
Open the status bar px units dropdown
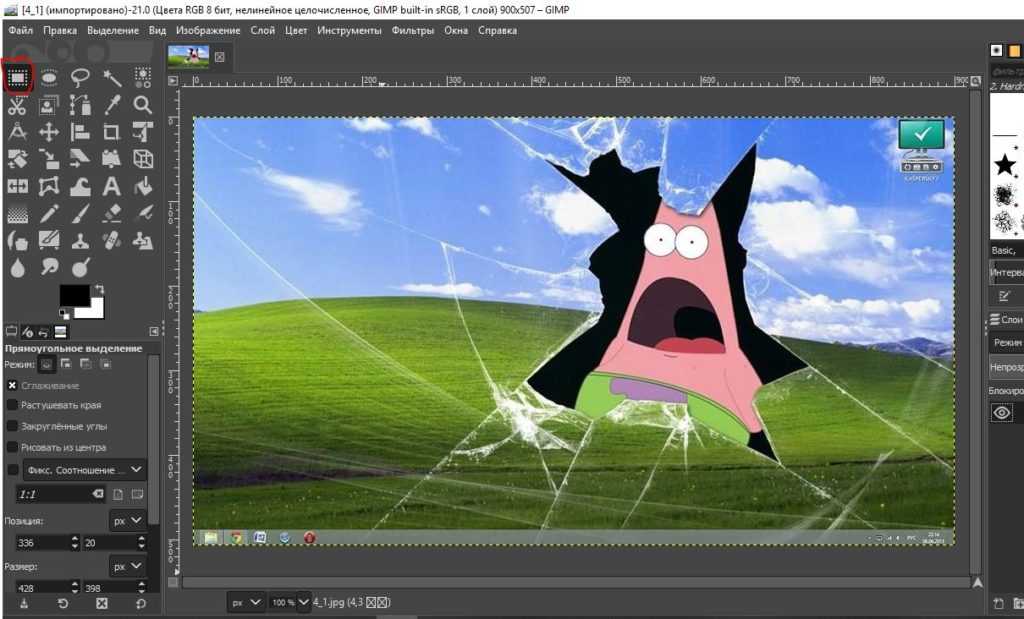[246, 603]
